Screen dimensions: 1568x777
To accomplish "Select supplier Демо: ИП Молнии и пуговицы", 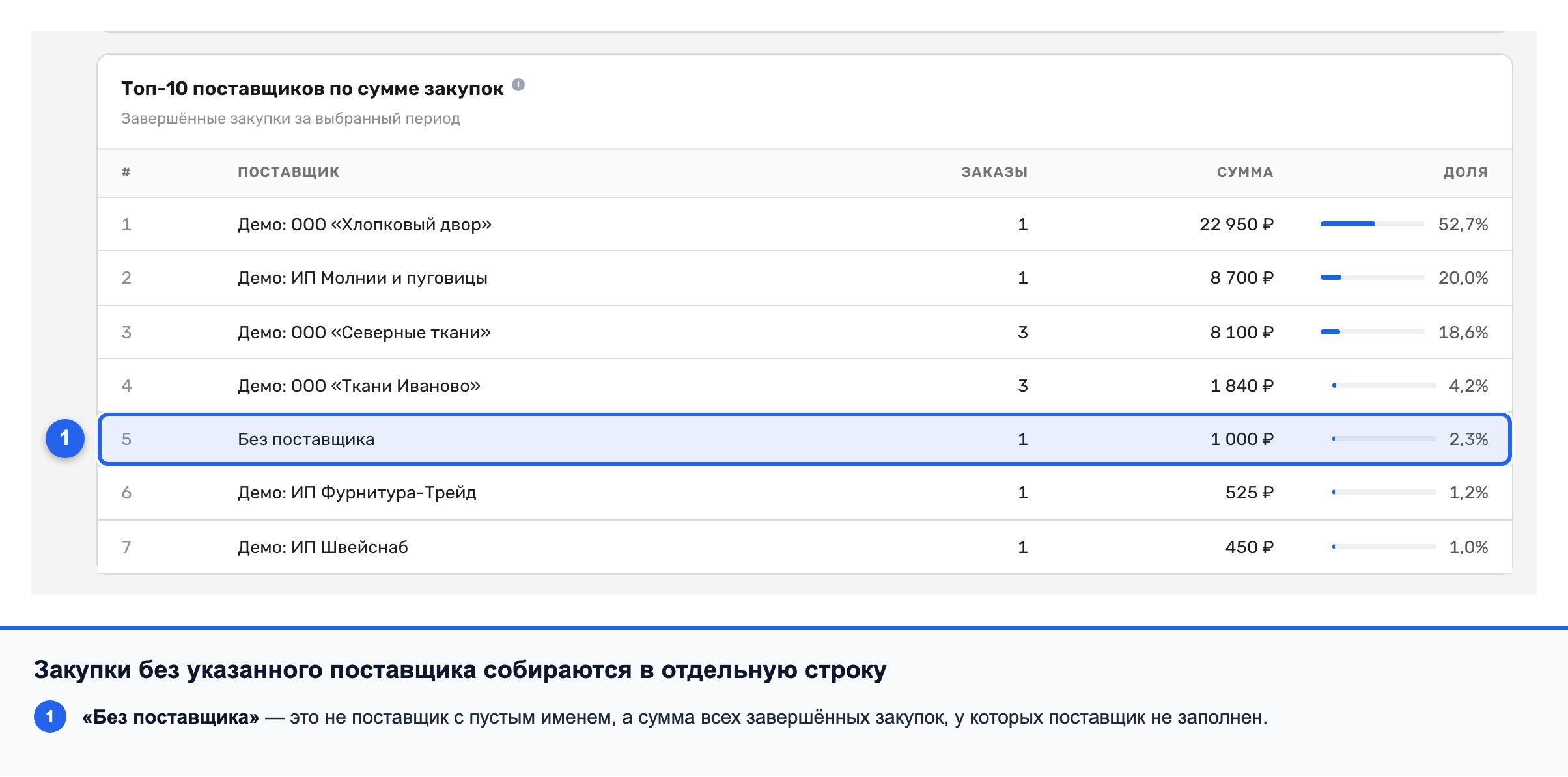I will tap(363, 278).
